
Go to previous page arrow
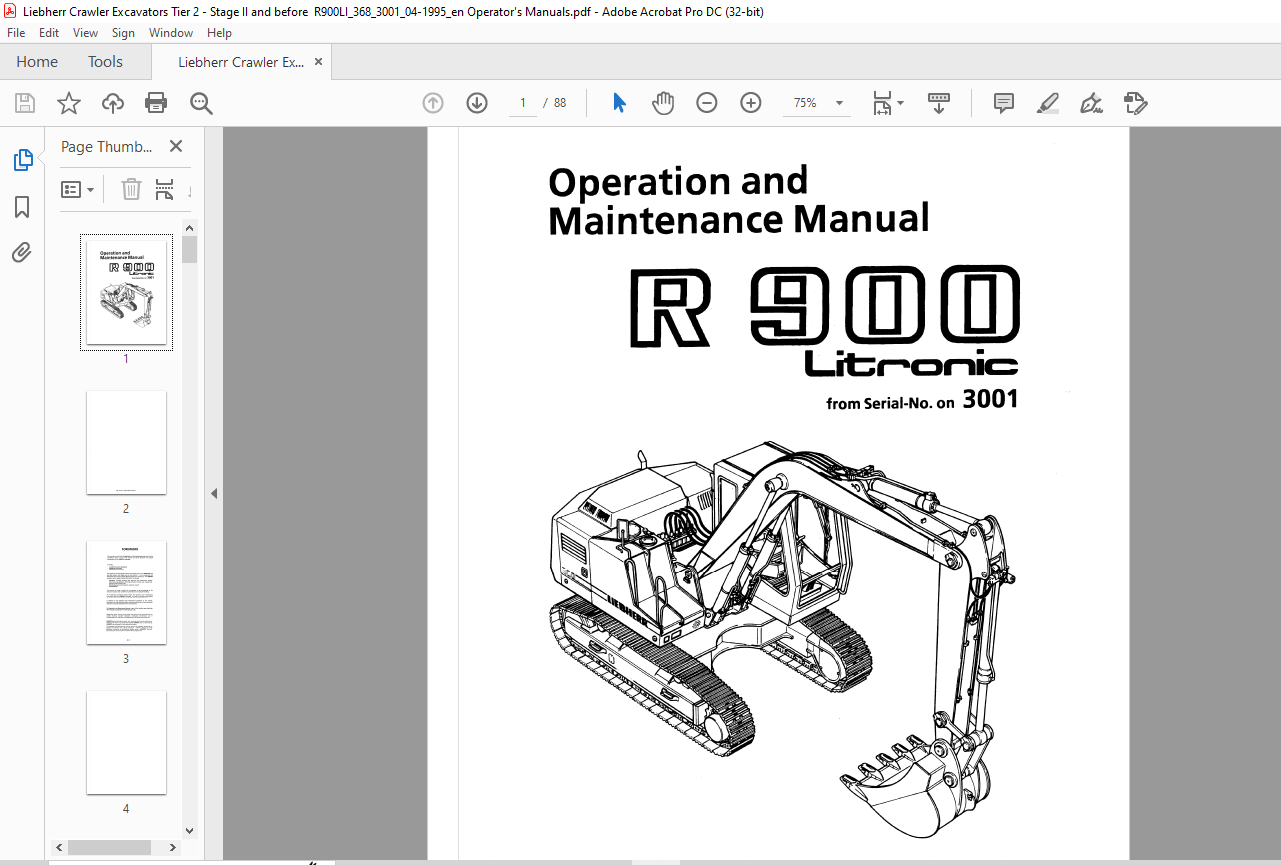coord(433,103)
